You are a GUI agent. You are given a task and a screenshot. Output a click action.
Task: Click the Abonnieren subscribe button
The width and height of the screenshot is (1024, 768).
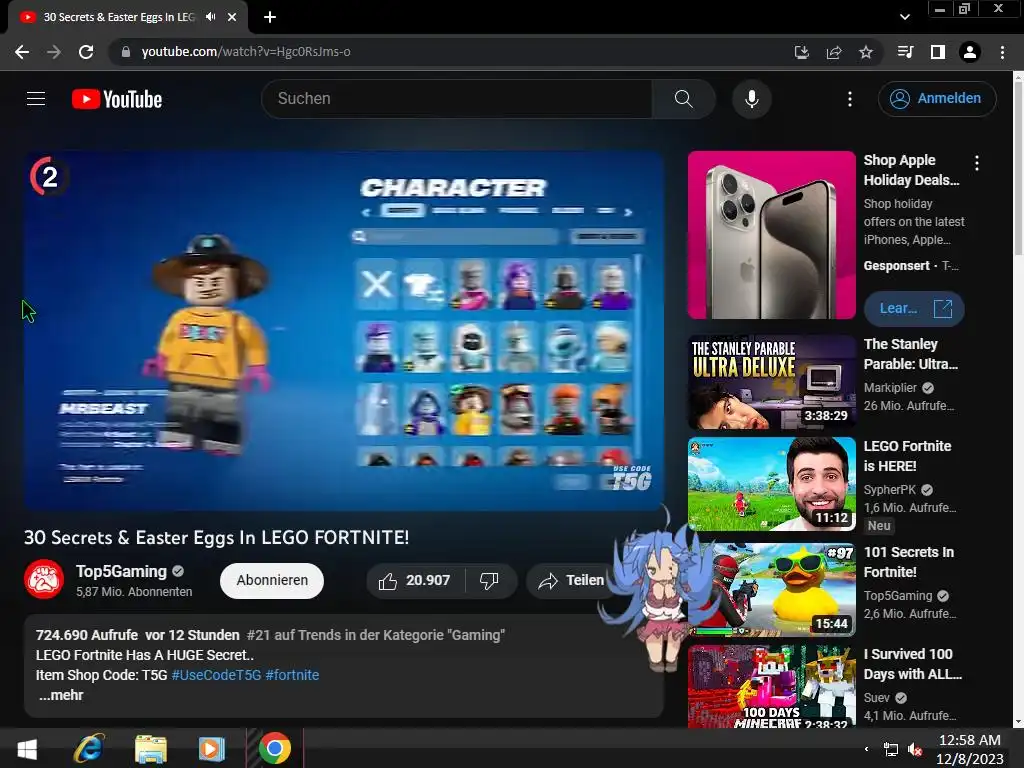272,581
